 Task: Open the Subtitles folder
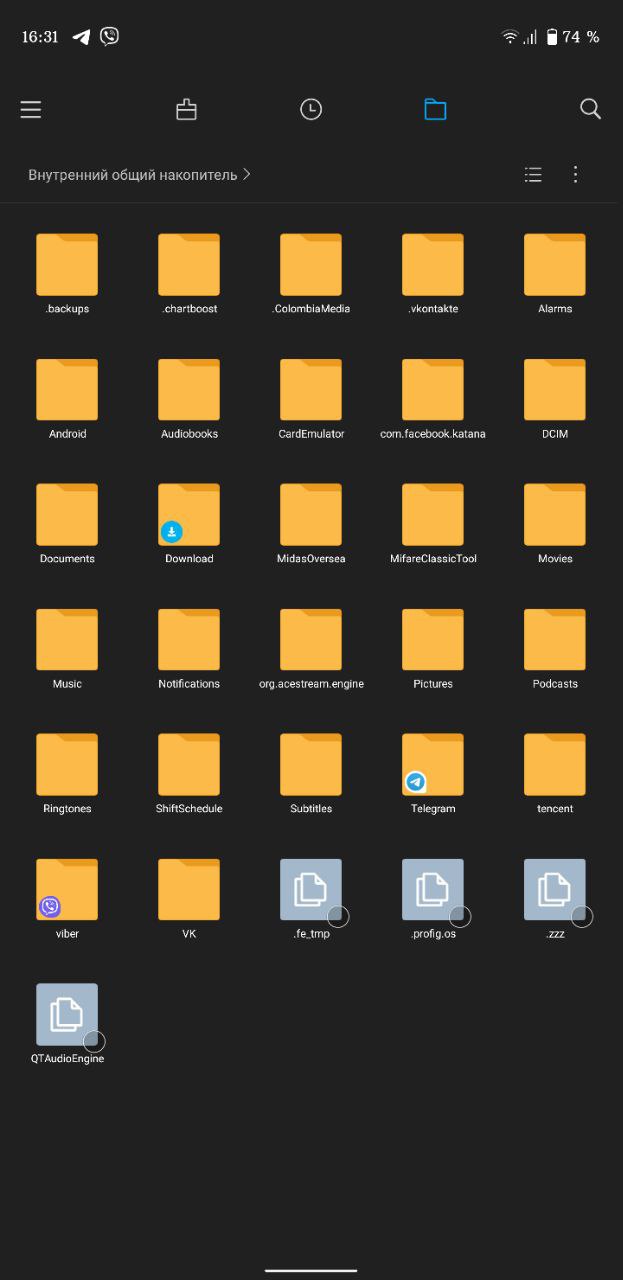click(311, 765)
